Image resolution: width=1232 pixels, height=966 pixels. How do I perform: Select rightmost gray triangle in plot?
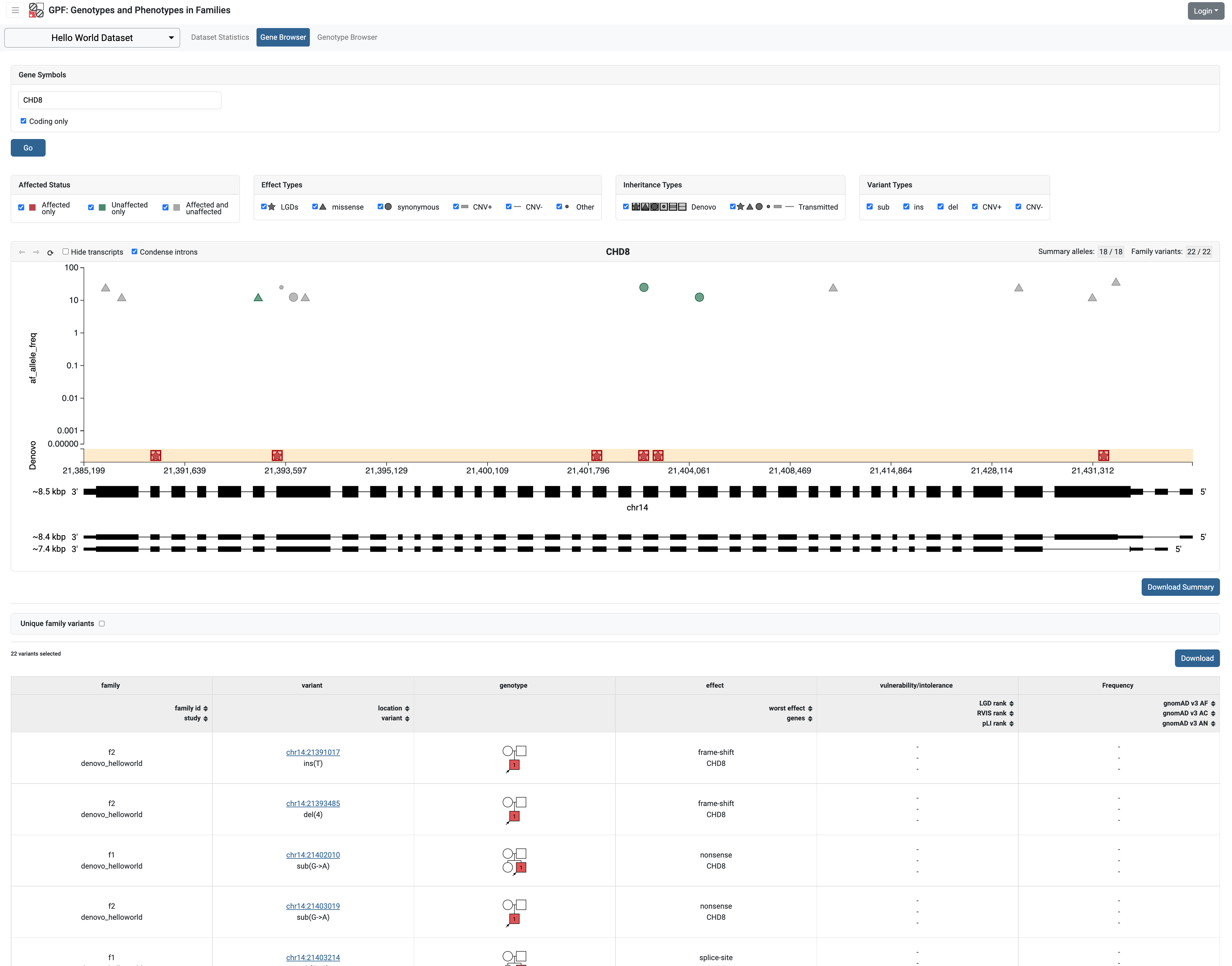(x=1115, y=282)
